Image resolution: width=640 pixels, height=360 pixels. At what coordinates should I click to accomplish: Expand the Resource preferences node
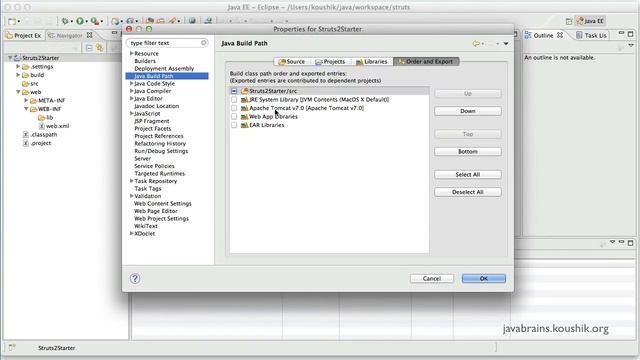point(131,53)
